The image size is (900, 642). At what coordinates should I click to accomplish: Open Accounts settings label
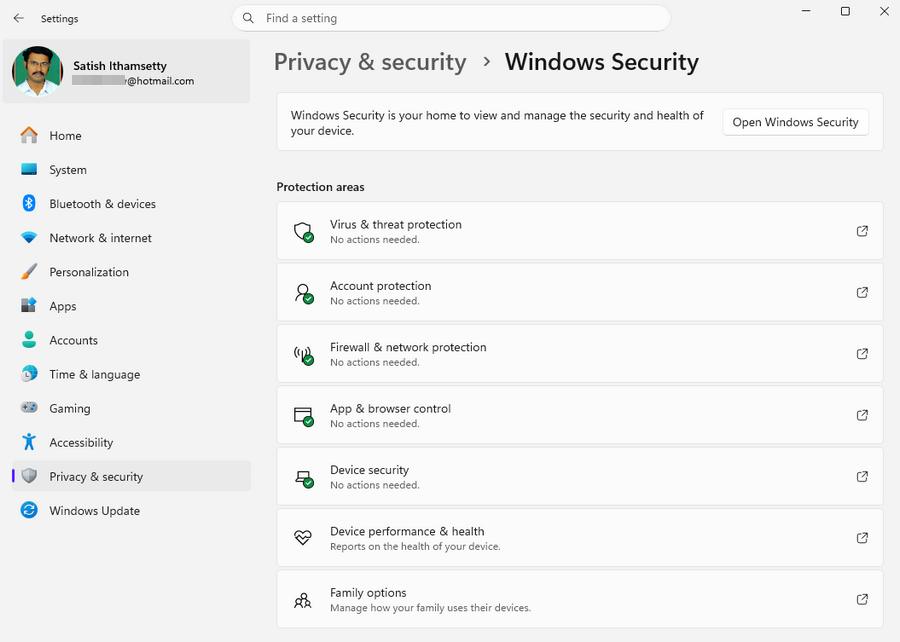click(x=73, y=340)
